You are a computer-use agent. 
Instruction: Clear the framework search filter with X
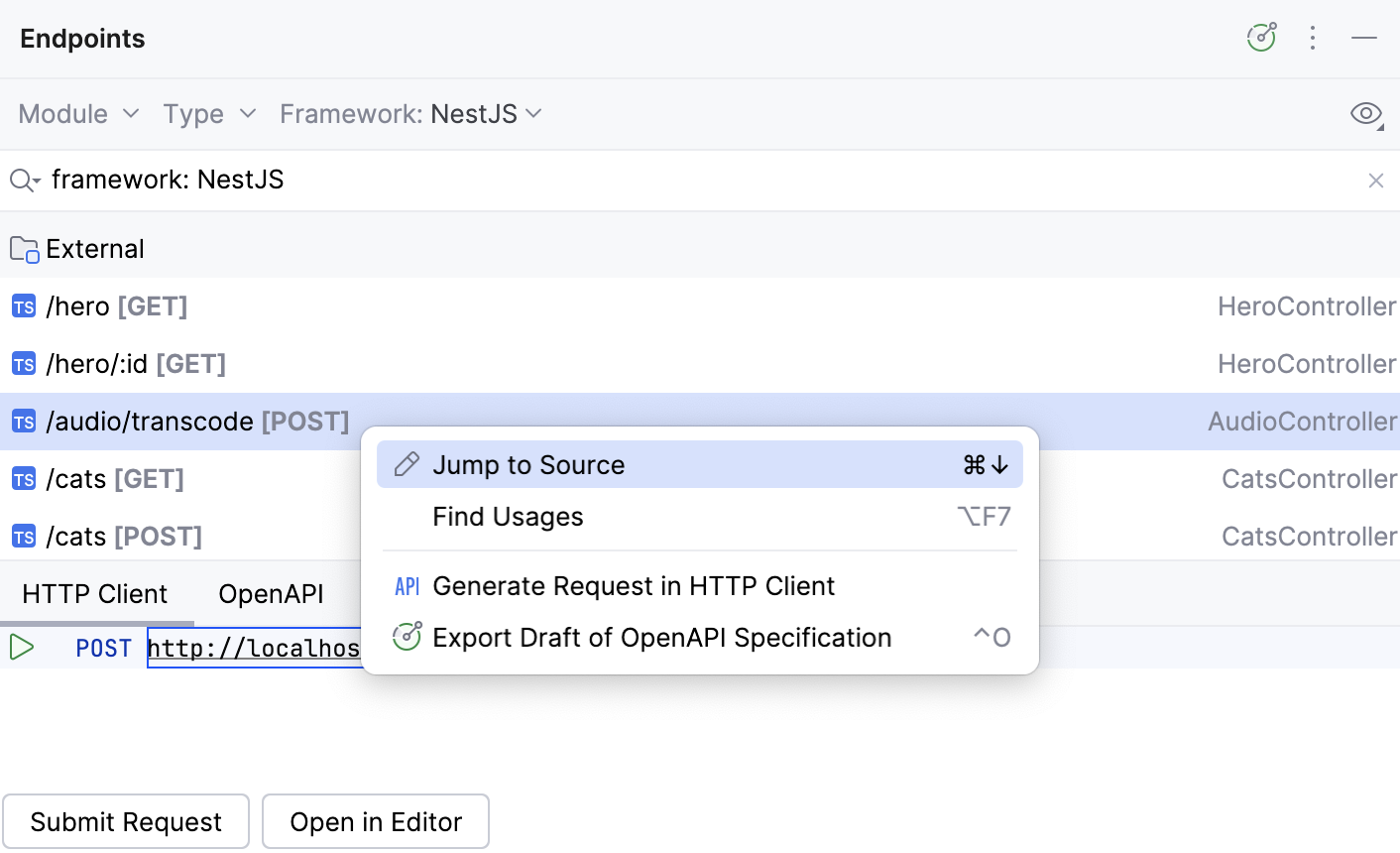1376,180
